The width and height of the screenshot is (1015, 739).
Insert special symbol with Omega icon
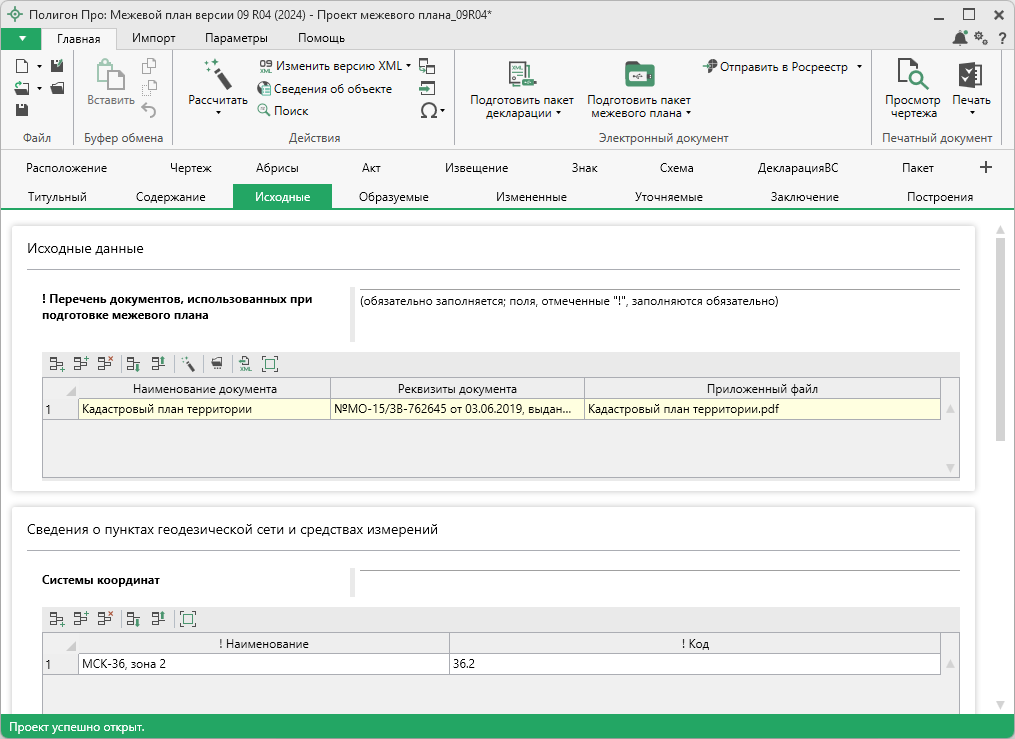coord(430,111)
